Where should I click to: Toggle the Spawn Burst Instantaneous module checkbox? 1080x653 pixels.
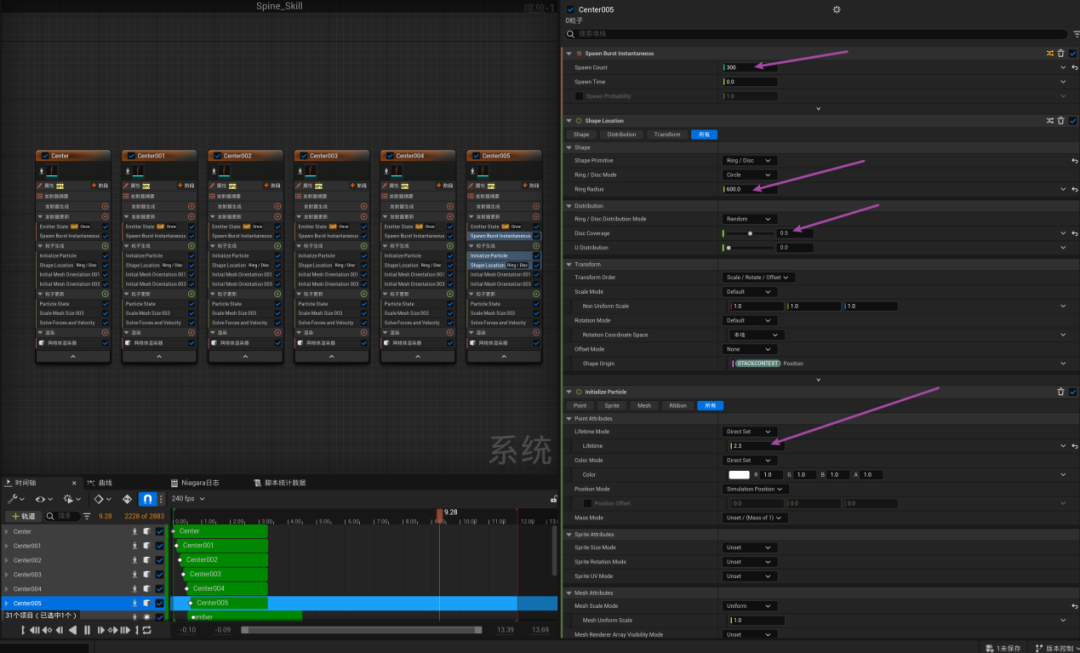pos(1073,53)
